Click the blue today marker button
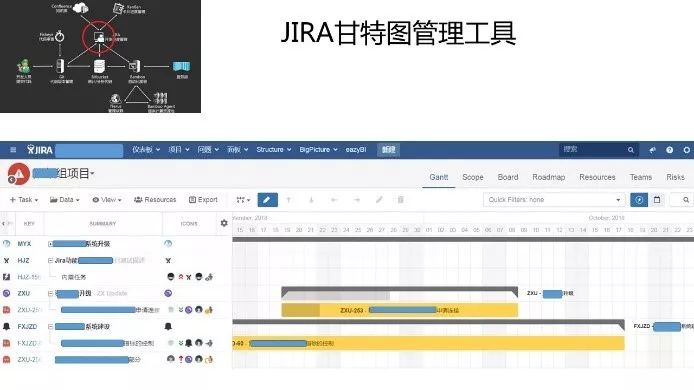The image size is (694, 390). coord(639,200)
